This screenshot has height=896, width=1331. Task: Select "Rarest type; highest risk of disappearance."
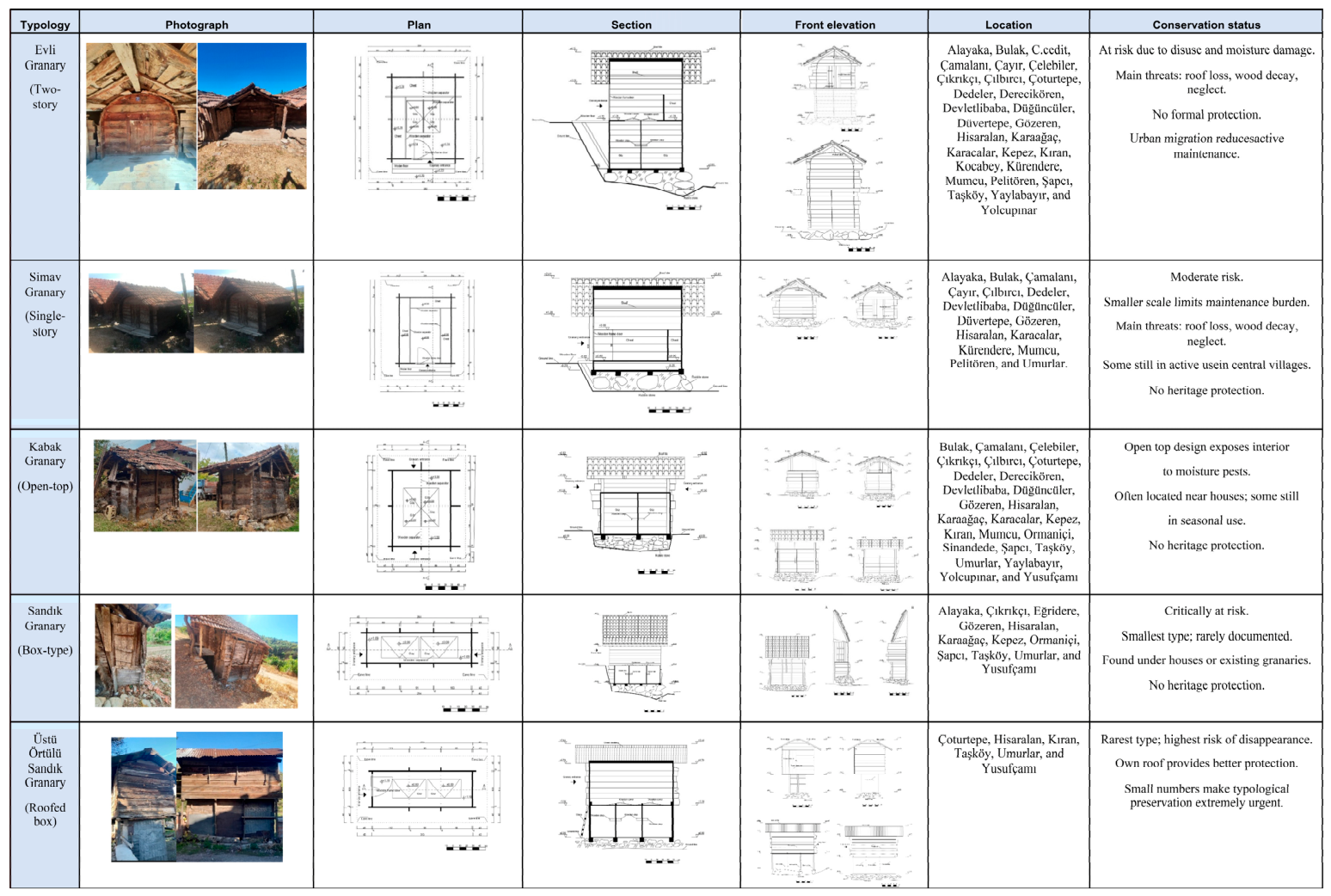1206,740
